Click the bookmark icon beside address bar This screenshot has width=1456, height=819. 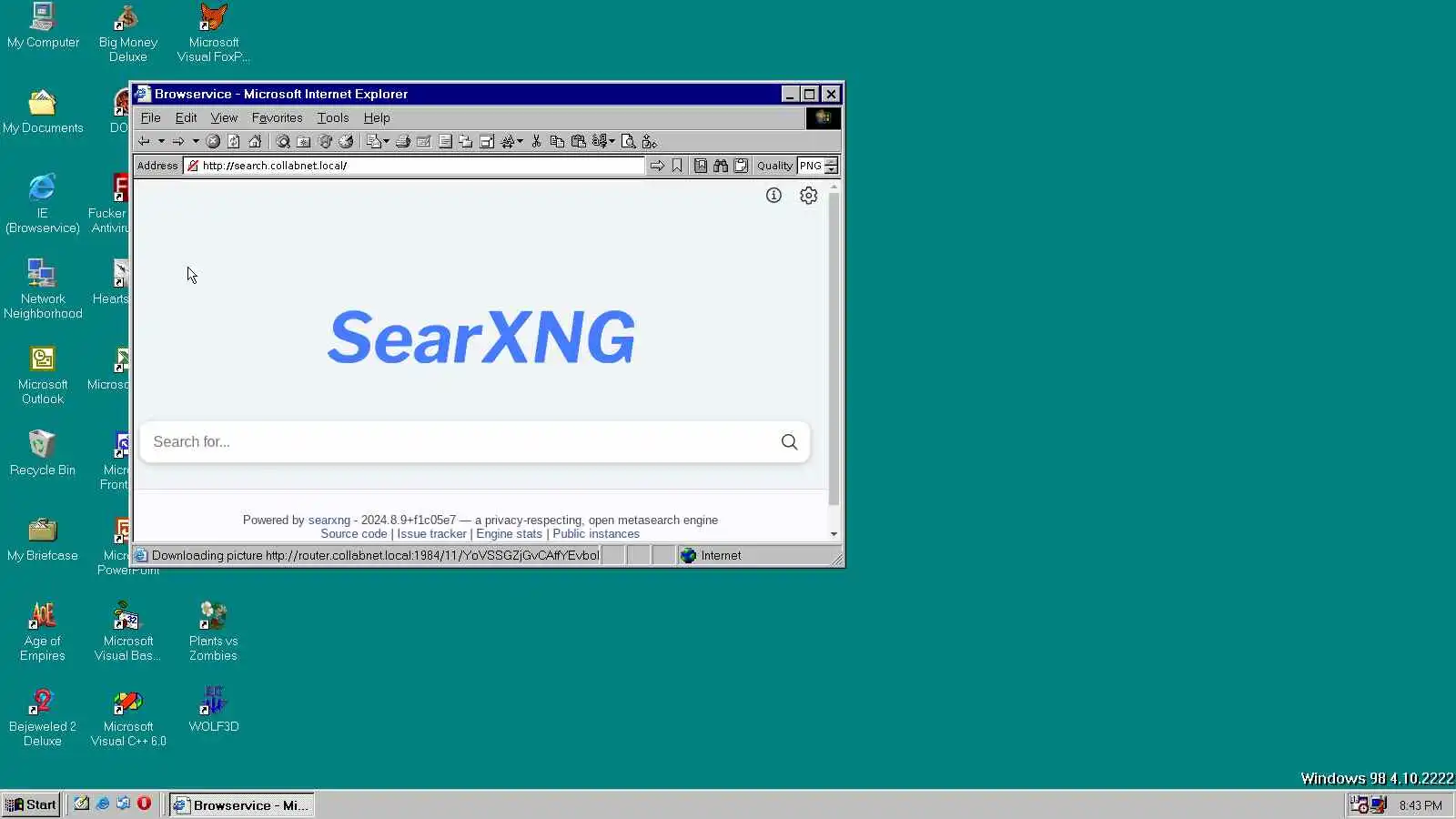click(x=677, y=166)
